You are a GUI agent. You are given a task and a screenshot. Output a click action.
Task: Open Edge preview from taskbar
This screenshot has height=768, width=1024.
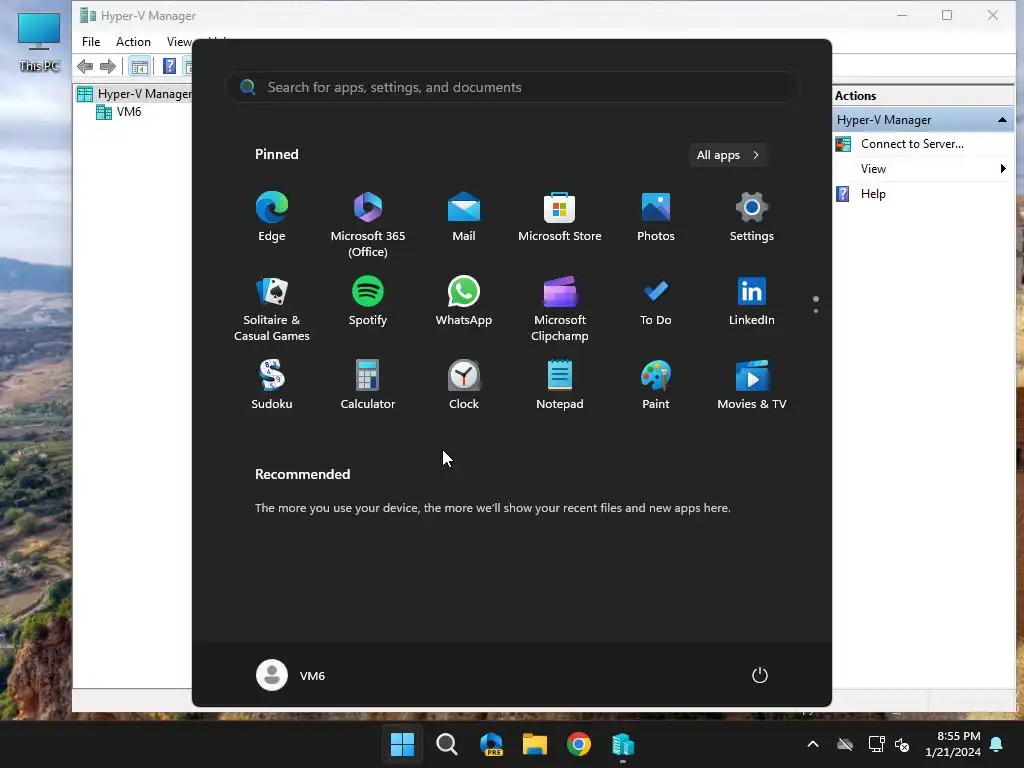(490, 744)
